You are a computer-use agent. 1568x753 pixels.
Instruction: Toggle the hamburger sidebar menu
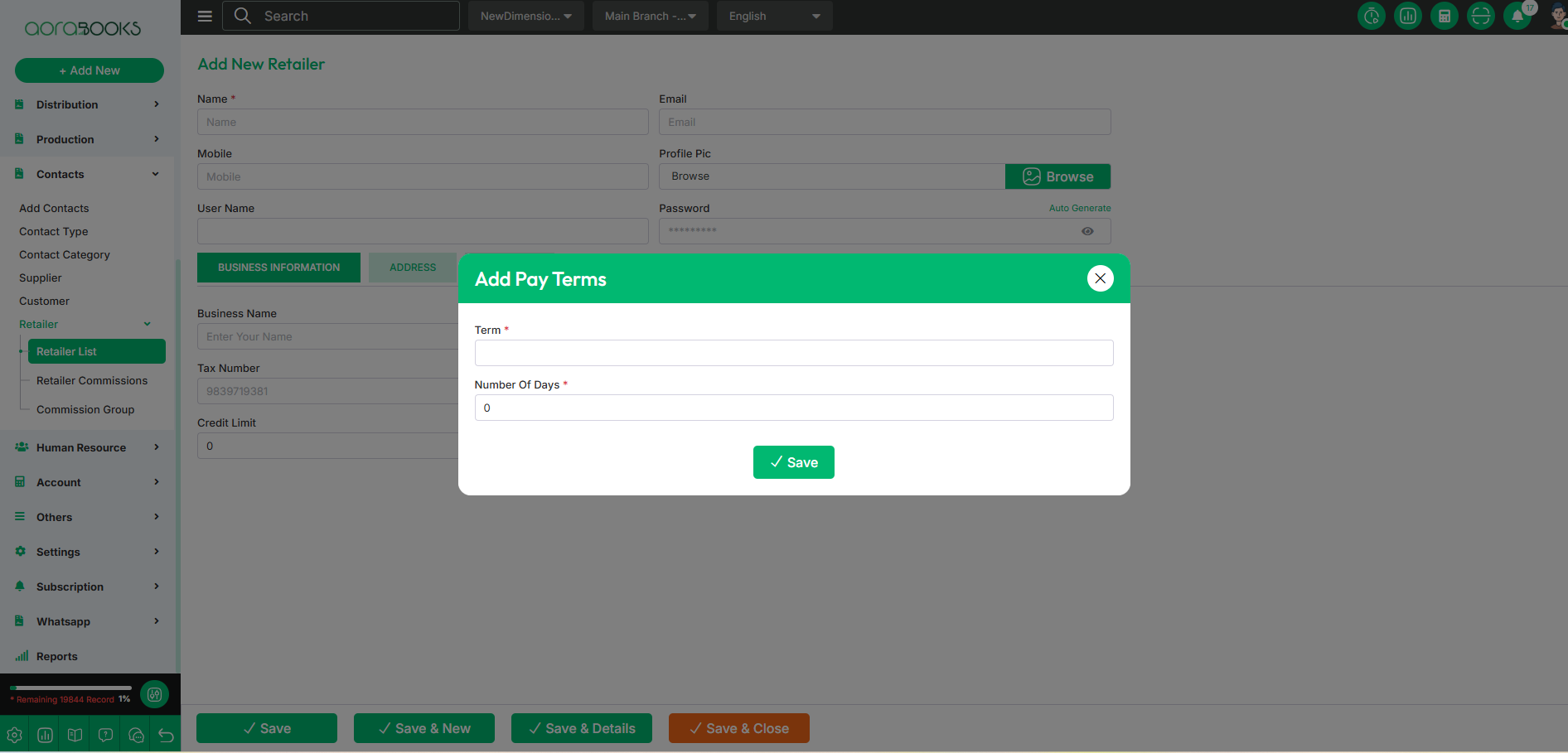point(205,16)
